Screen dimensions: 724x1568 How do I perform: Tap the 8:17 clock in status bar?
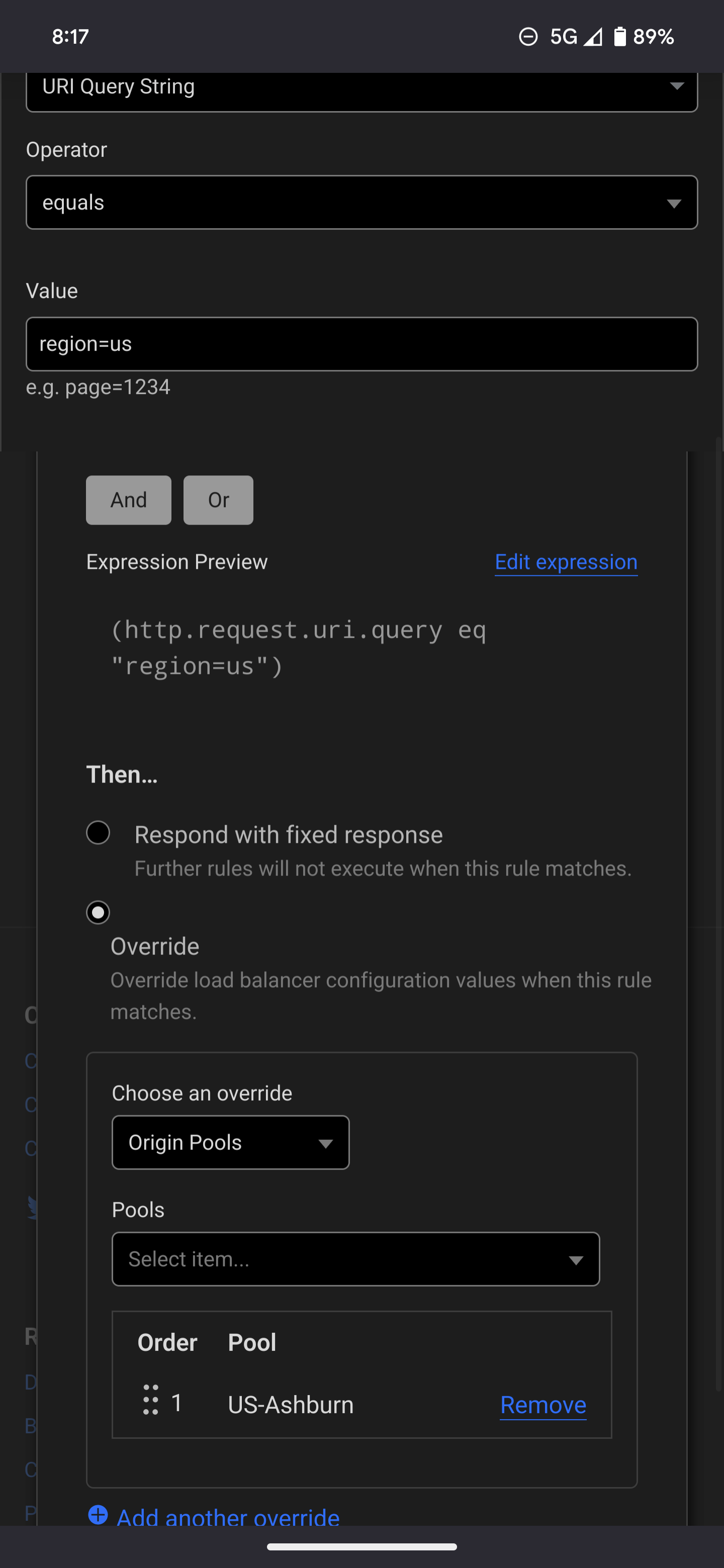click(69, 37)
